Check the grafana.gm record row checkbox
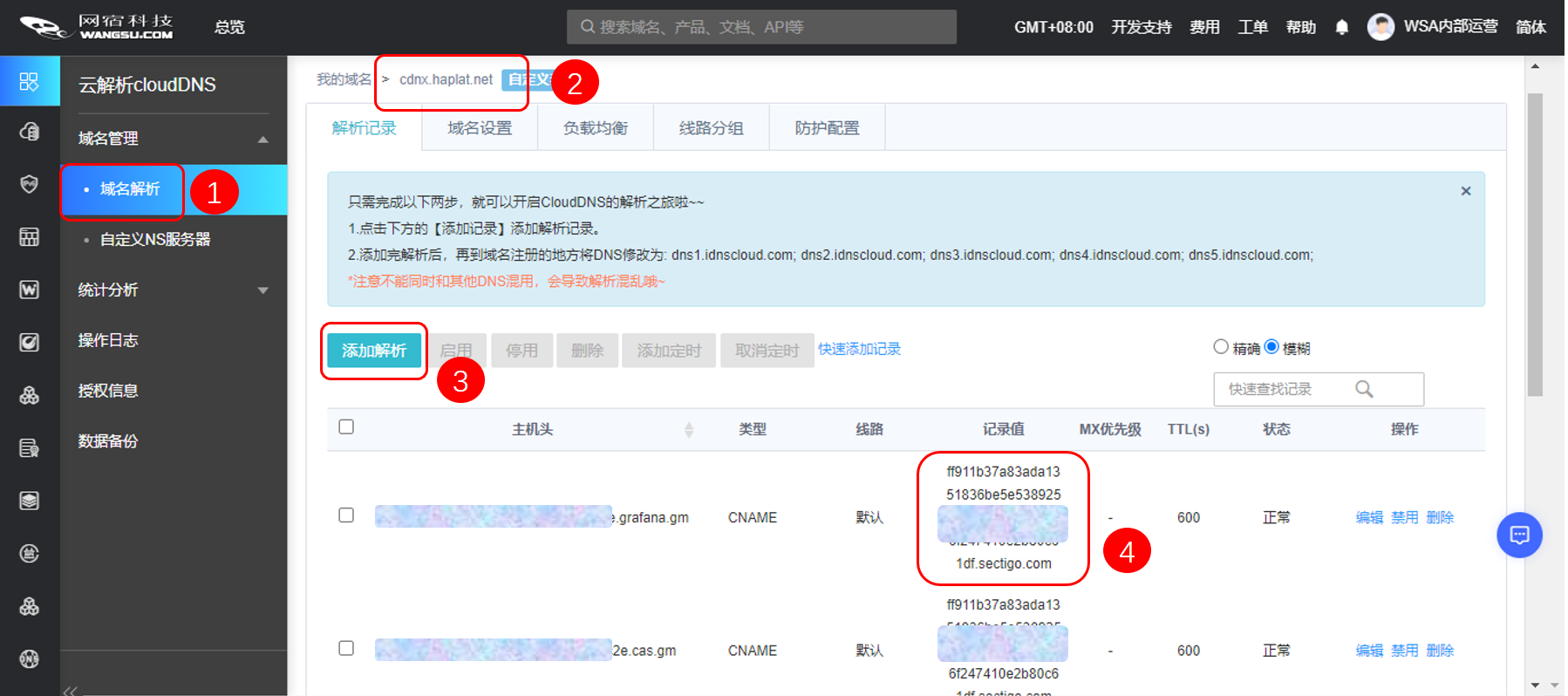1568x696 pixels. tap(346, 515)
